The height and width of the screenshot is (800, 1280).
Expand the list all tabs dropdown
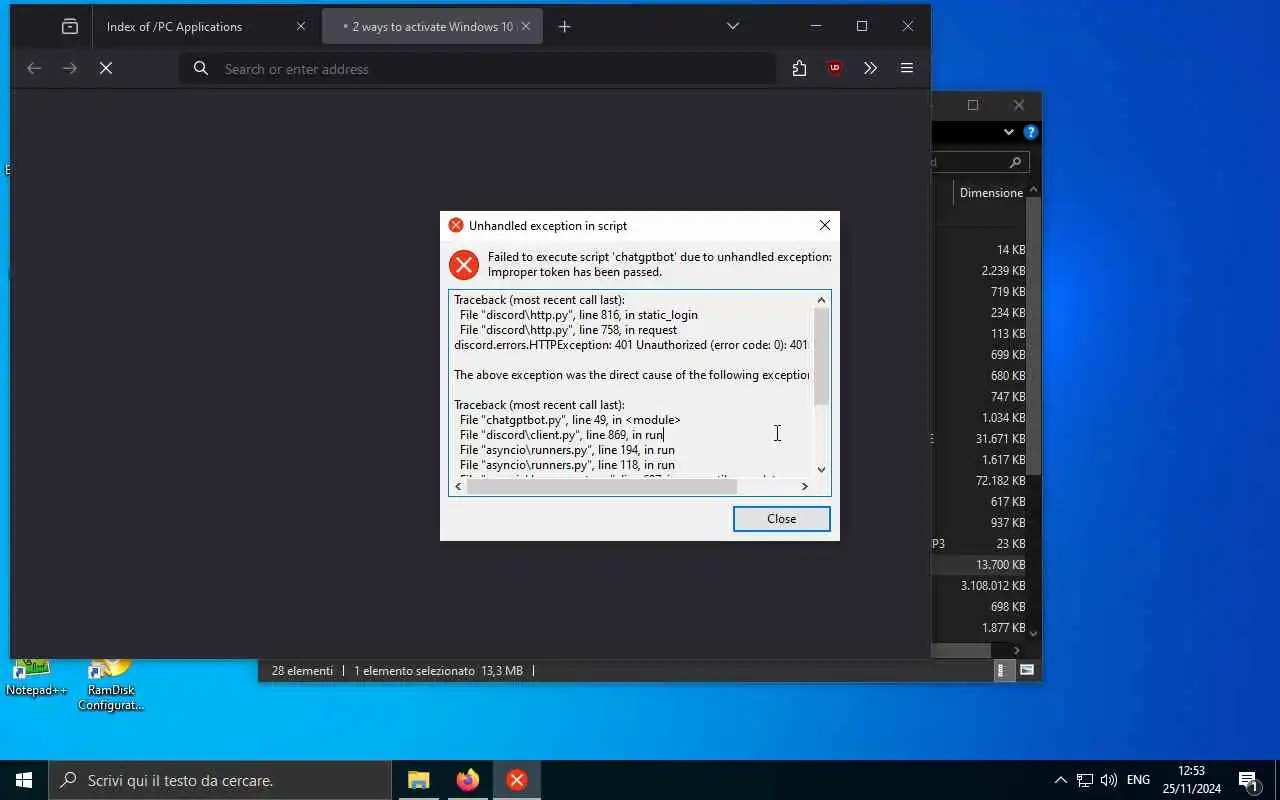point(733,26)
